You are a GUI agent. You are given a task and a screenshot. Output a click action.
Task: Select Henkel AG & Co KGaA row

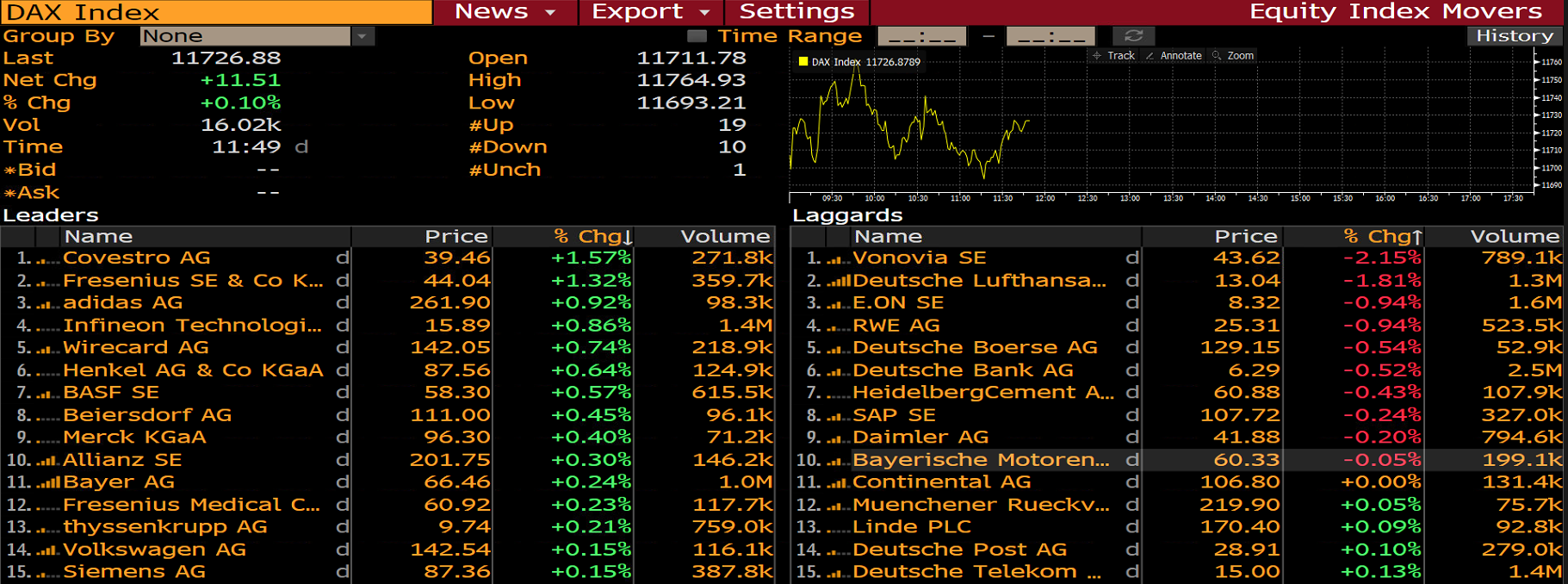[x=387, y=370]
